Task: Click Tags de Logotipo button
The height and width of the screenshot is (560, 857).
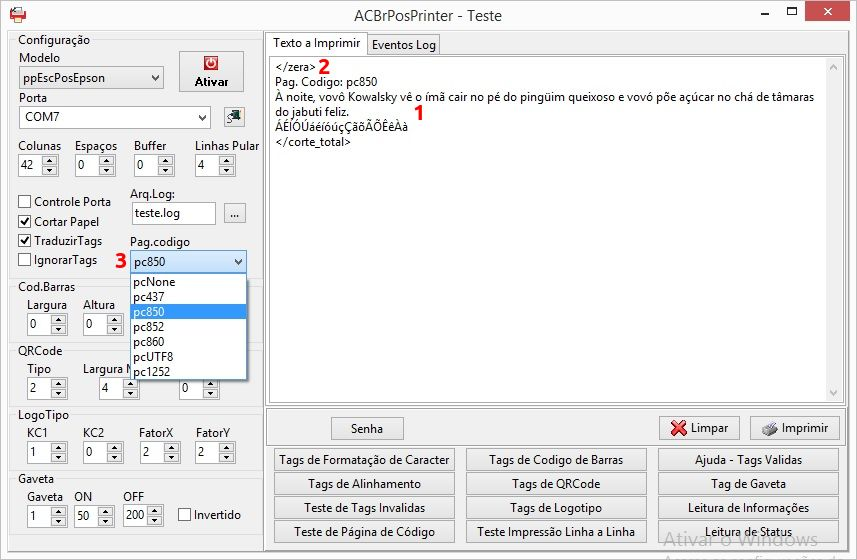Action: tap(556, 508)
